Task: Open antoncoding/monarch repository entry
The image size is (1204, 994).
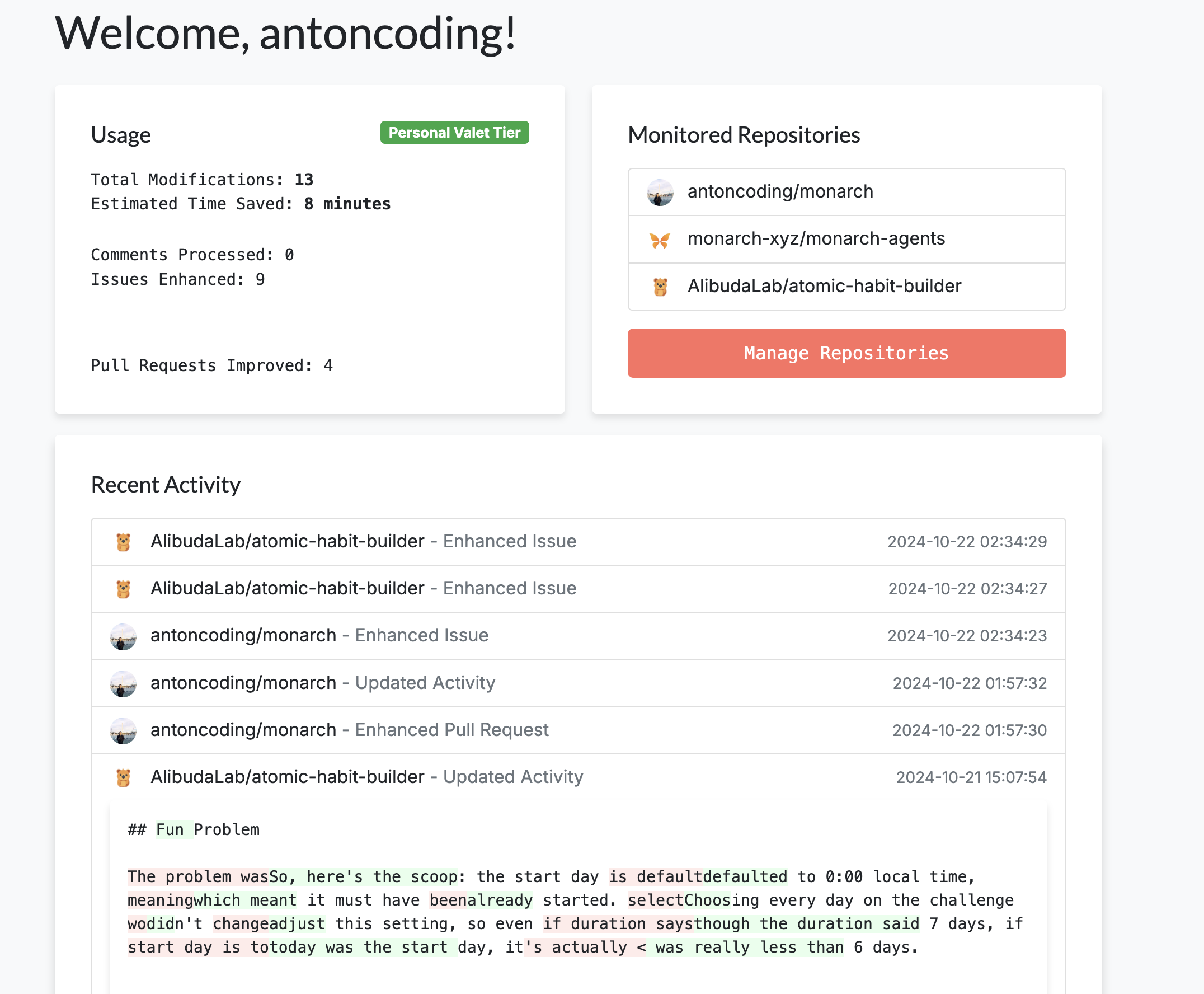Action: (x=780, y=192)
